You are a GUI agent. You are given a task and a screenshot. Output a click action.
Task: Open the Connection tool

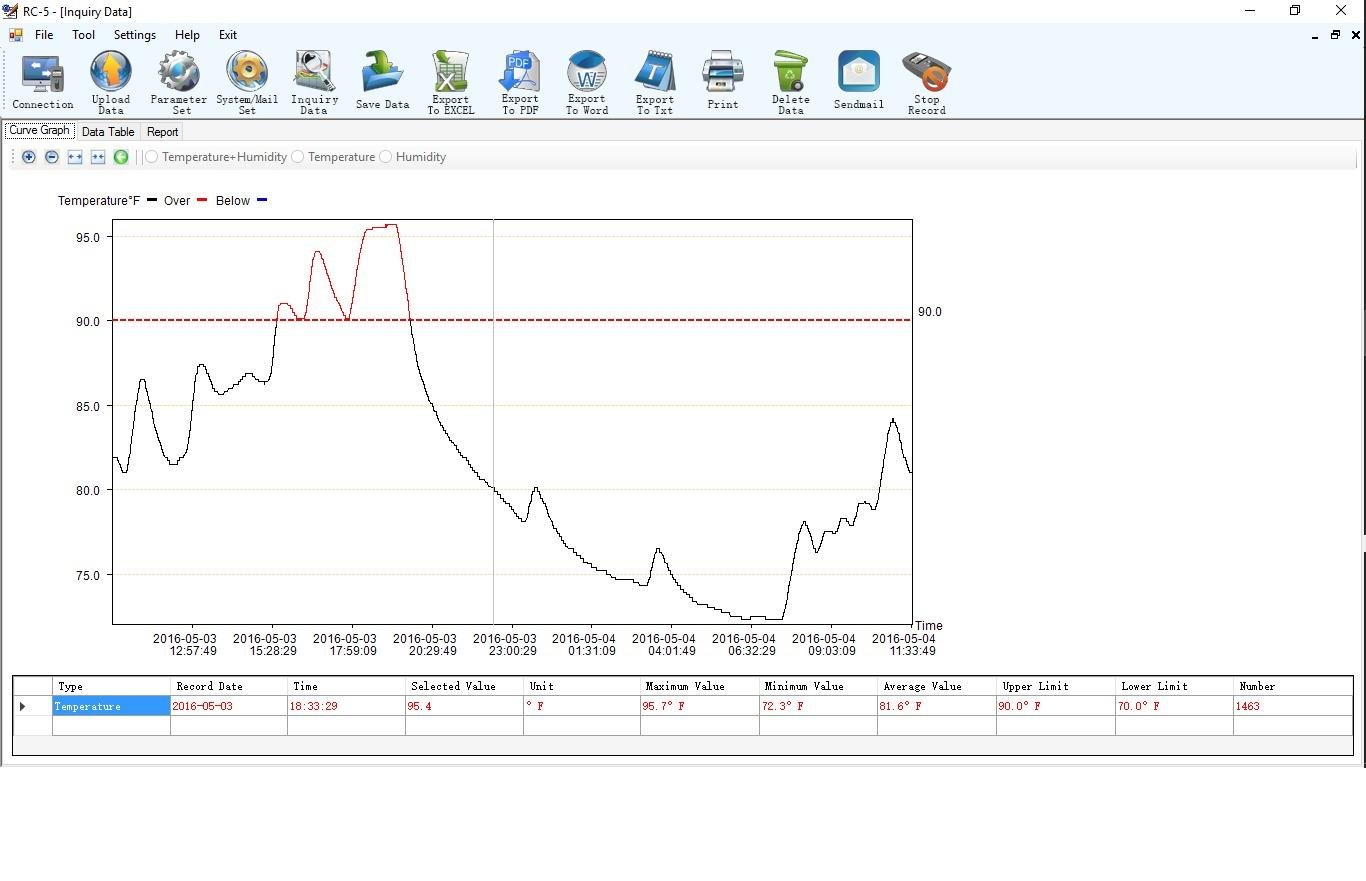coord(43,82)
